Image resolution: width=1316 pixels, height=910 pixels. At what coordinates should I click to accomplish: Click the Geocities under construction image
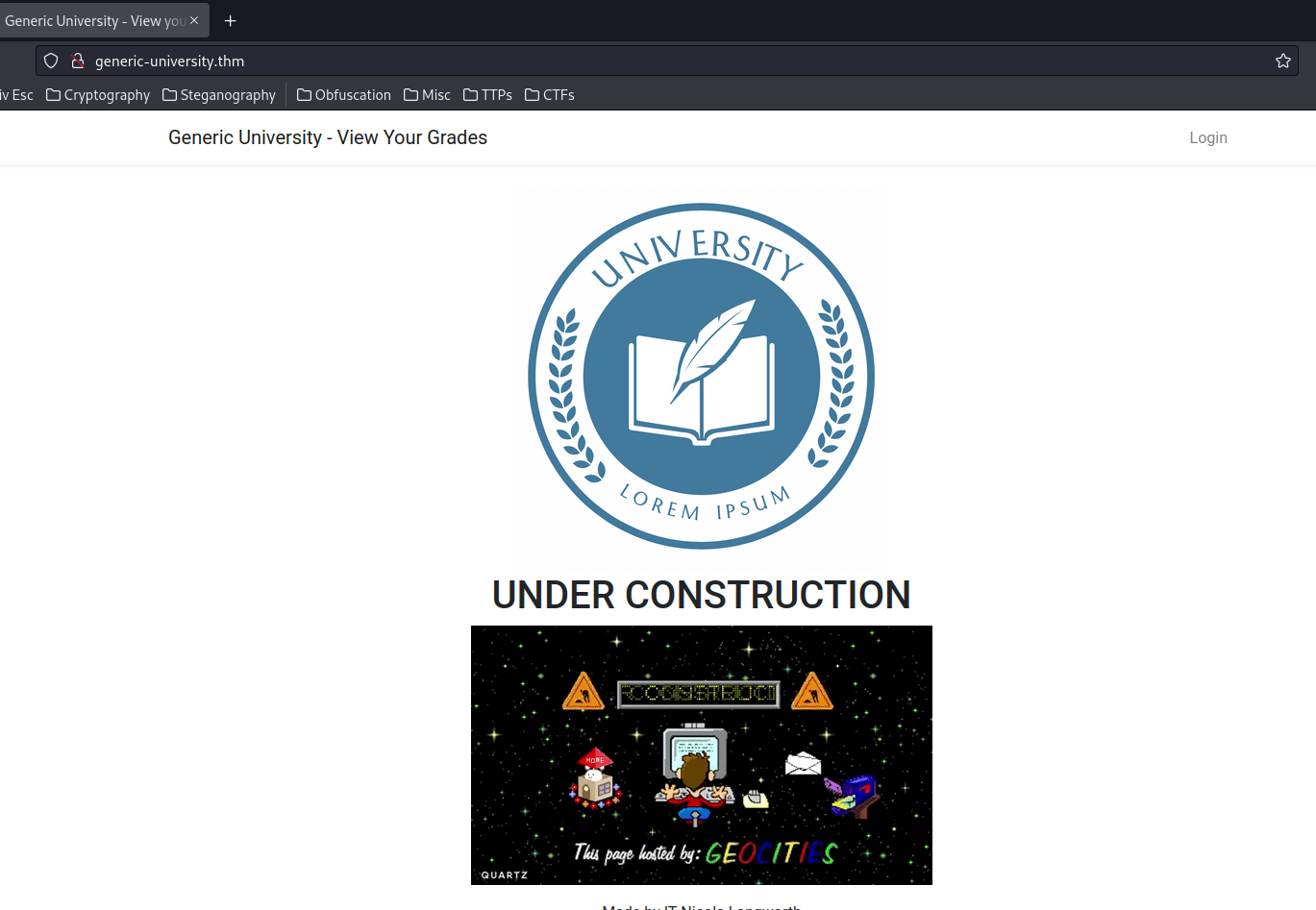coord(702,755)
